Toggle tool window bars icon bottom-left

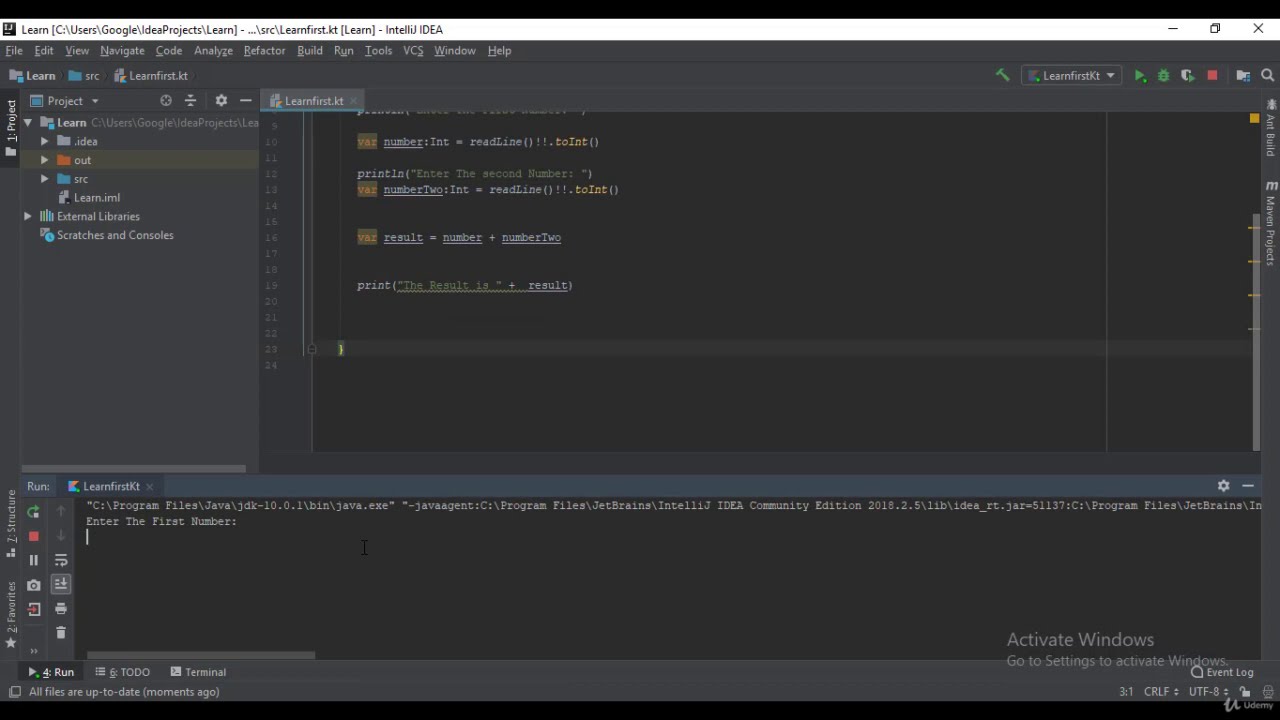[14, 692]
